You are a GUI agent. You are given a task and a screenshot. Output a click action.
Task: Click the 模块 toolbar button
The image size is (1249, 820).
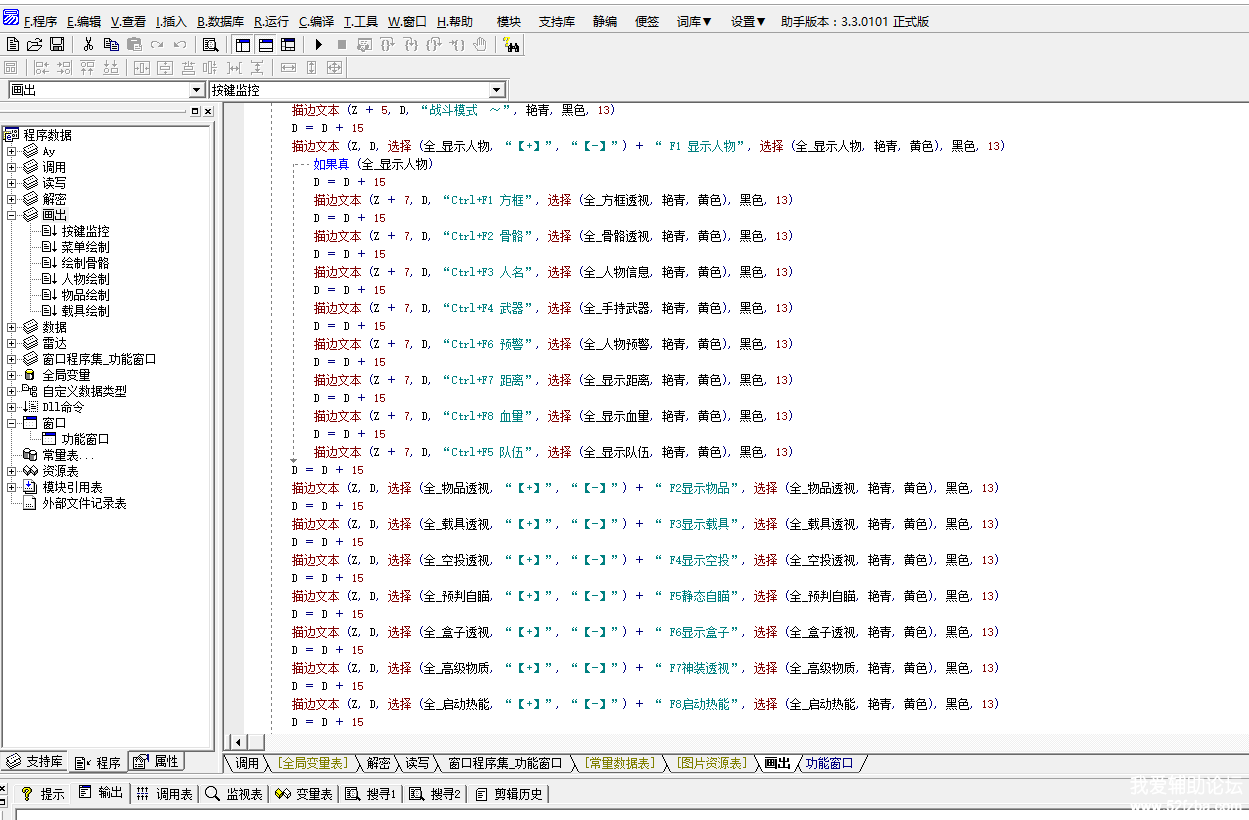[508, 21]
